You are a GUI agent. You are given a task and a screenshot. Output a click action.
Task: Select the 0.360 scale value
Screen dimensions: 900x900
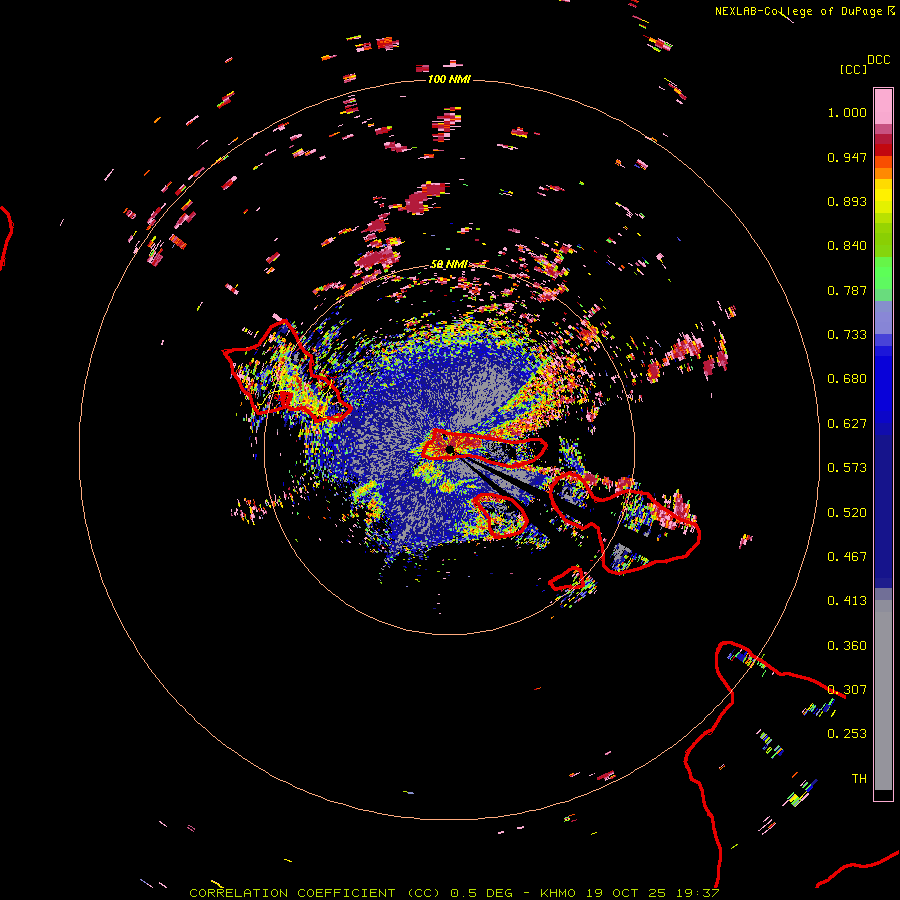coord(847,646)
